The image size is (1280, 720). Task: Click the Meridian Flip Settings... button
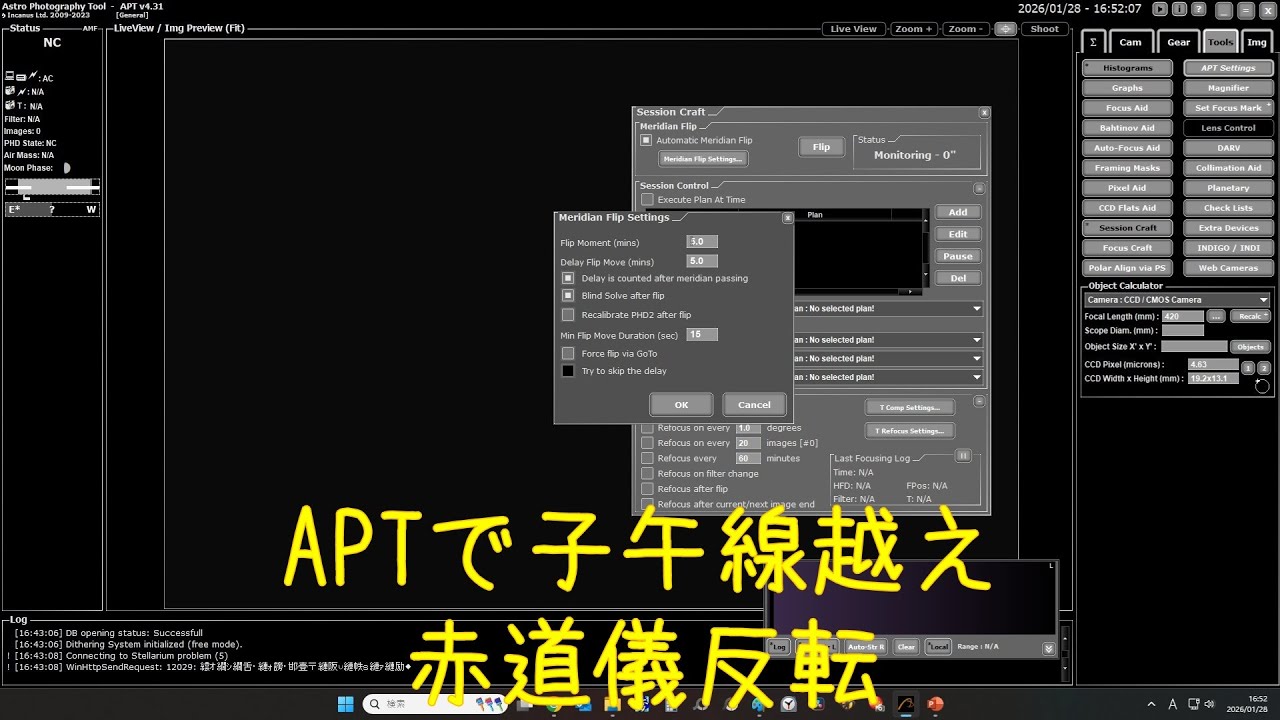point(703,159)
